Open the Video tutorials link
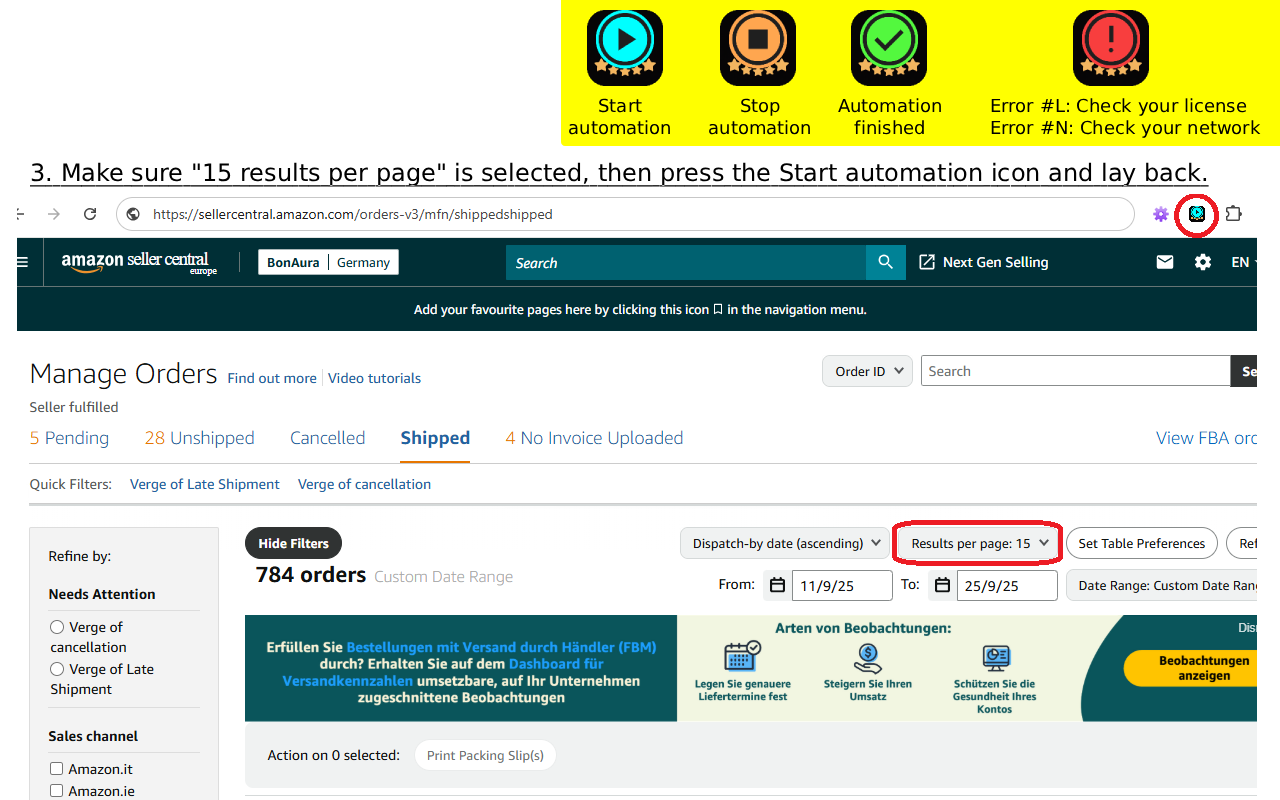Image resolution: width=1280 pixels, height=800 pixels. [374, 378]
